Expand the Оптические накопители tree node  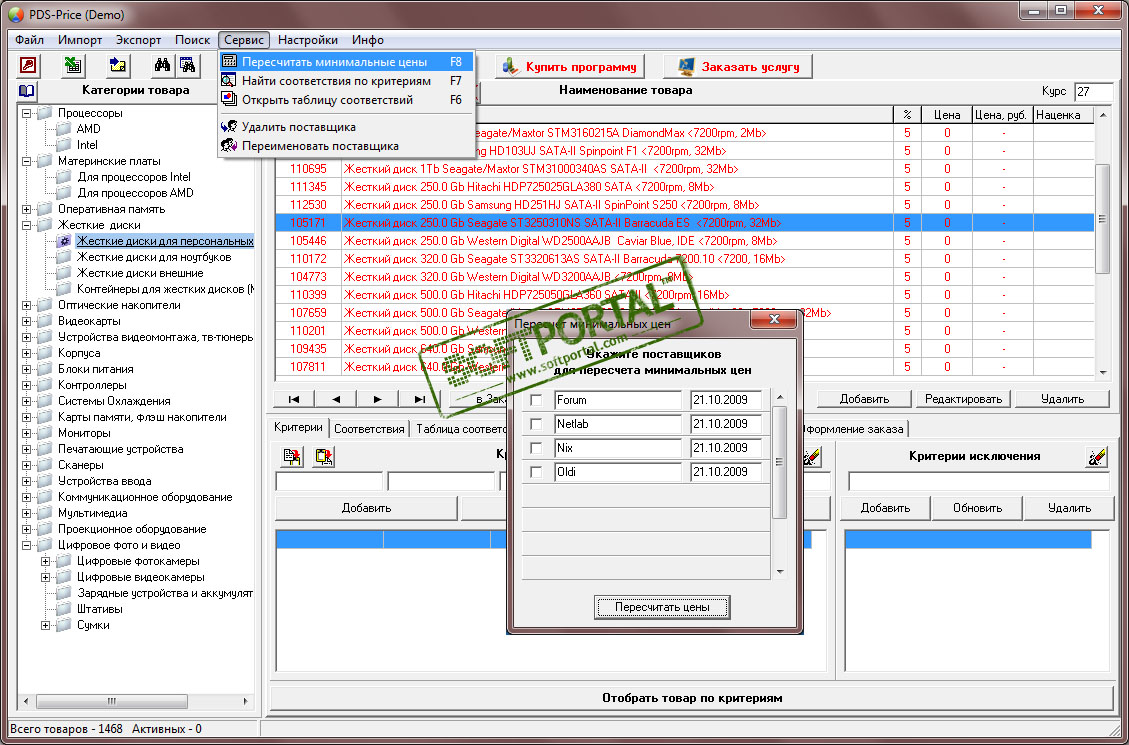[27, 305]
